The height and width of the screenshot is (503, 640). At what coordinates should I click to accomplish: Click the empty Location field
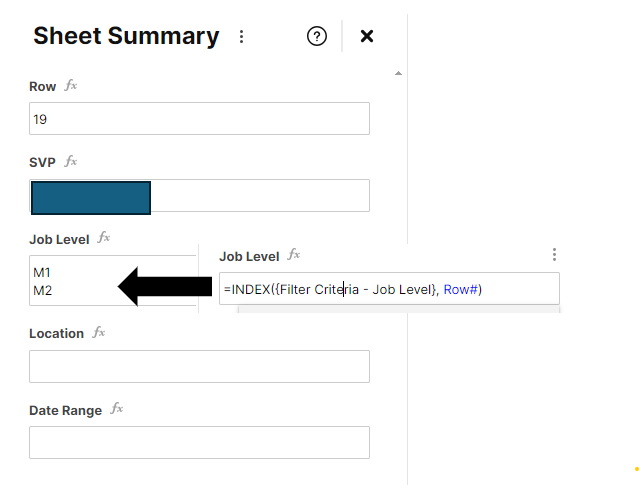click(199, 367)
